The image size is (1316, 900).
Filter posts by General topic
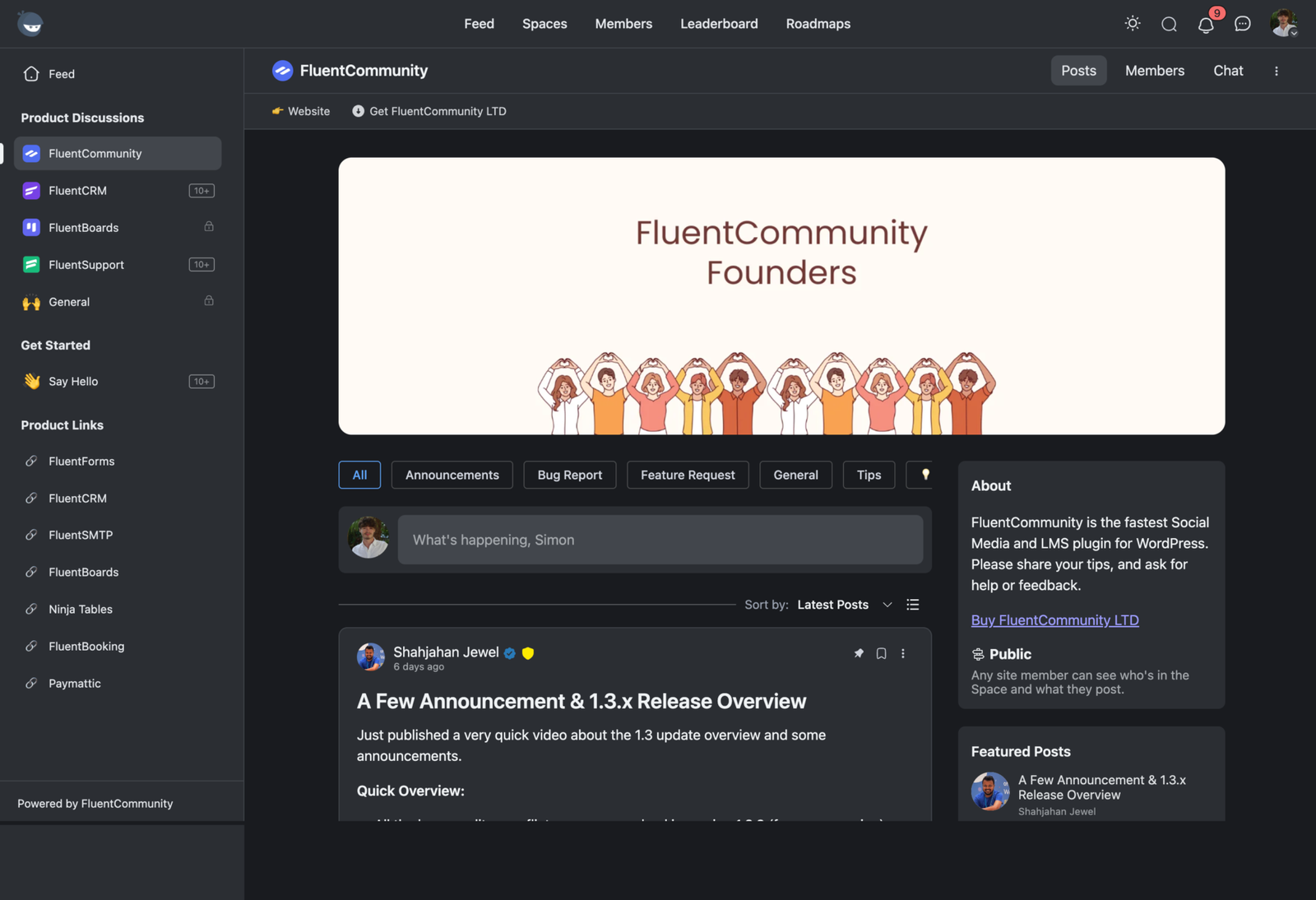tap(796, 475)
